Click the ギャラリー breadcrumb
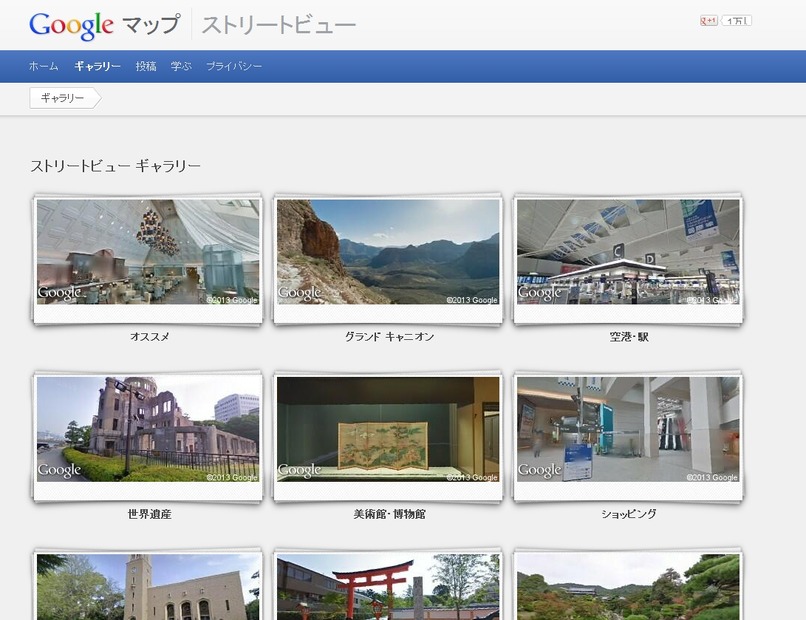 (65, 98)
